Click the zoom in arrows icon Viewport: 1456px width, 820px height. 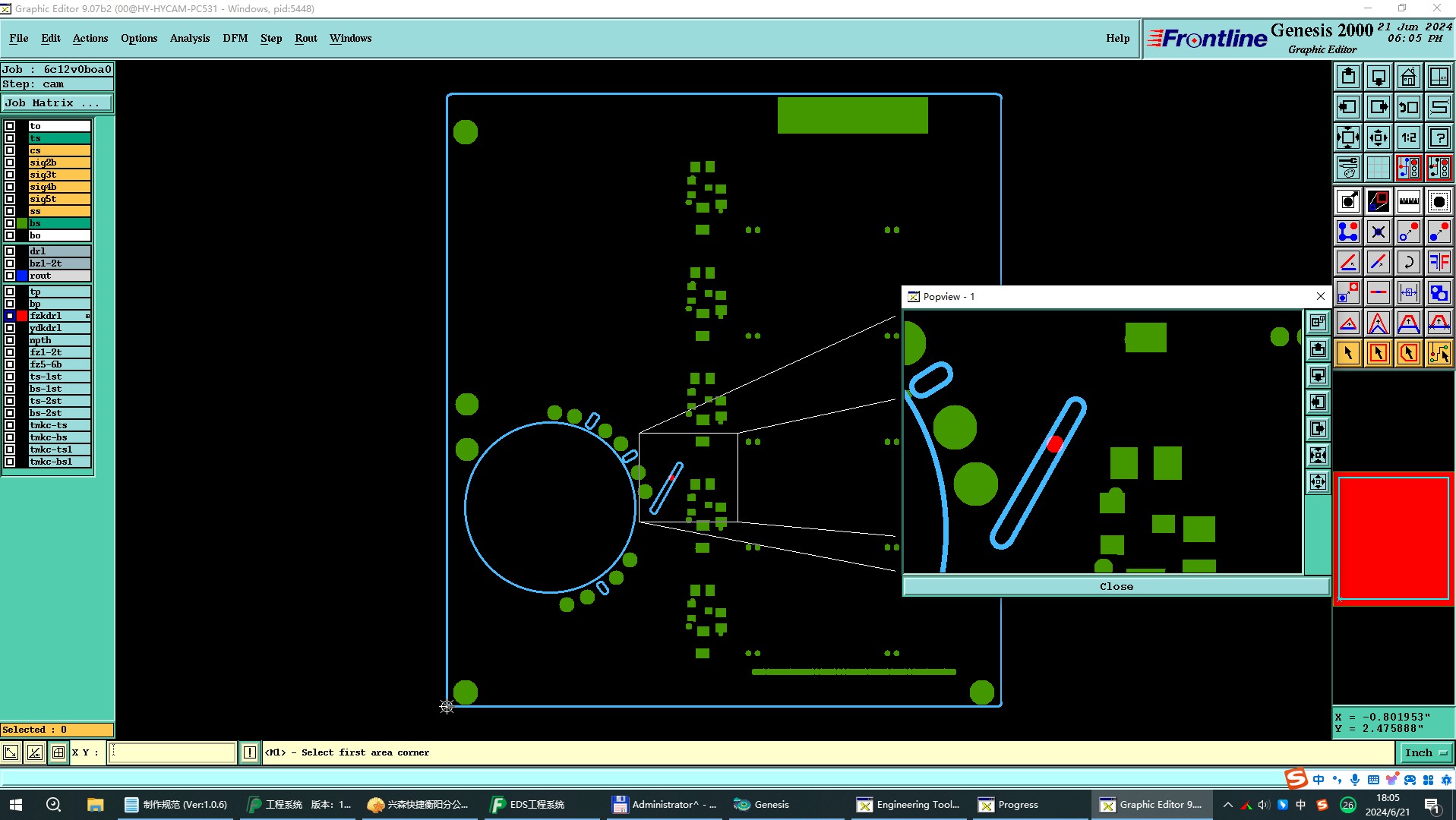pos(1347,137)
